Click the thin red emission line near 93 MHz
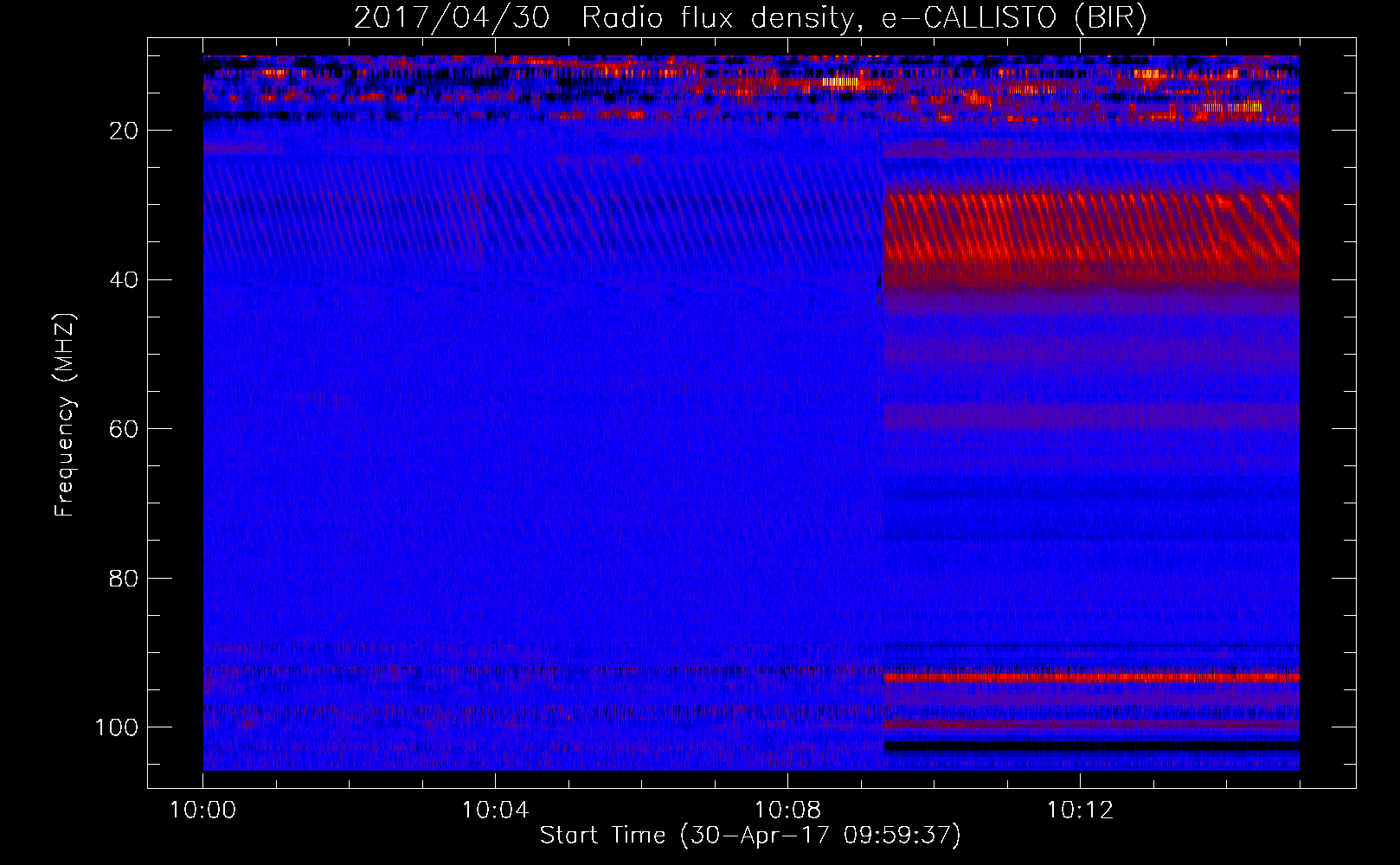 pos(1091,678)
